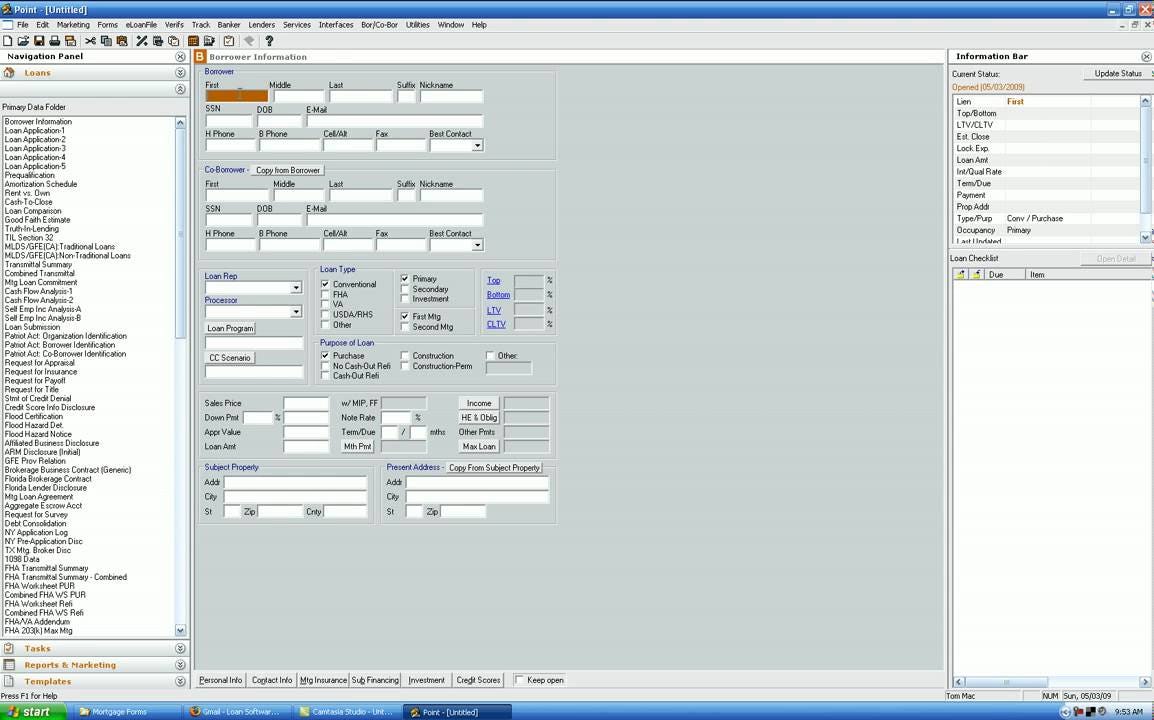The image size is (1154, 720).
Task: Click the Paste toolbar icon
Action: click(x=121, y=41)
